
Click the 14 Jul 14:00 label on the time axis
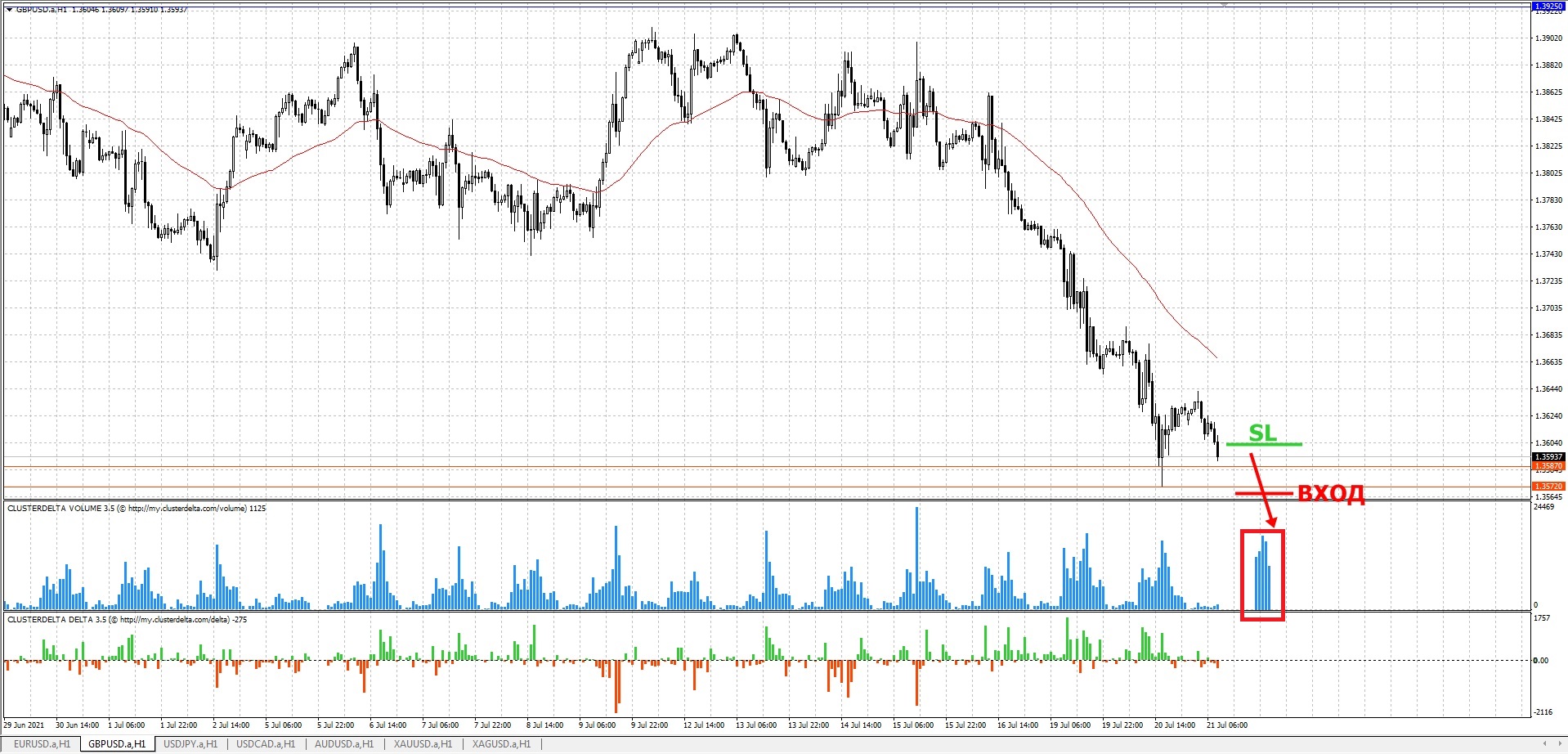(x=861, y=725)
